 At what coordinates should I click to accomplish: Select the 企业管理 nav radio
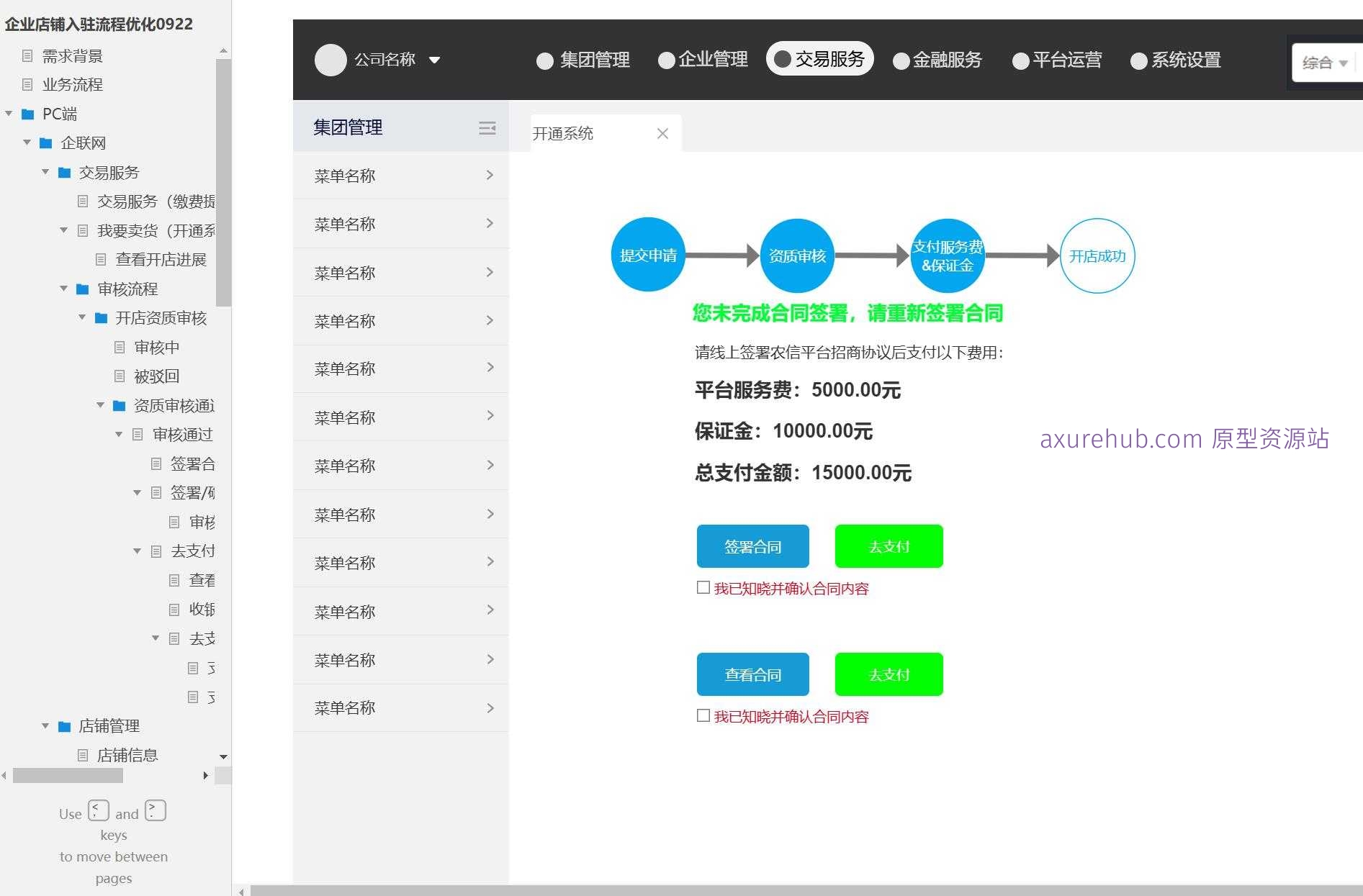[667, 60]
